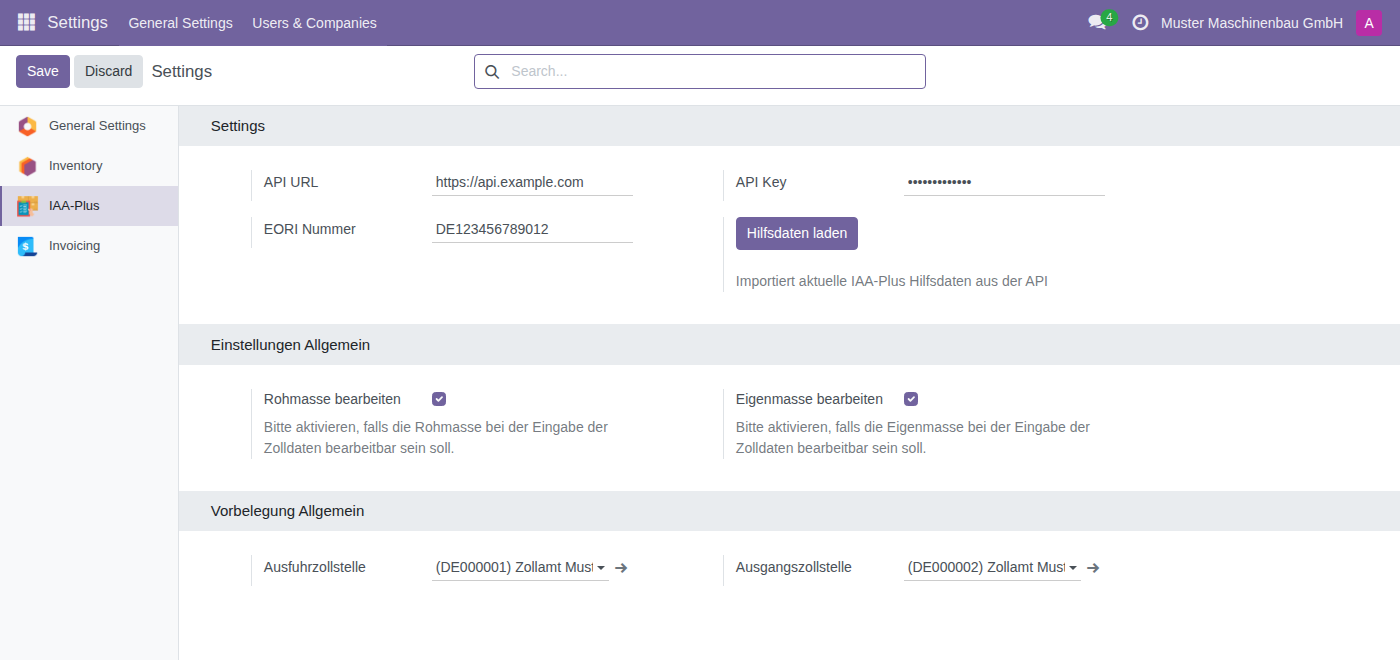Viewport: 1400px width, 660px height.
Task: Switch to Invoicing sidebar tab
Action: [x=89, y=246]
